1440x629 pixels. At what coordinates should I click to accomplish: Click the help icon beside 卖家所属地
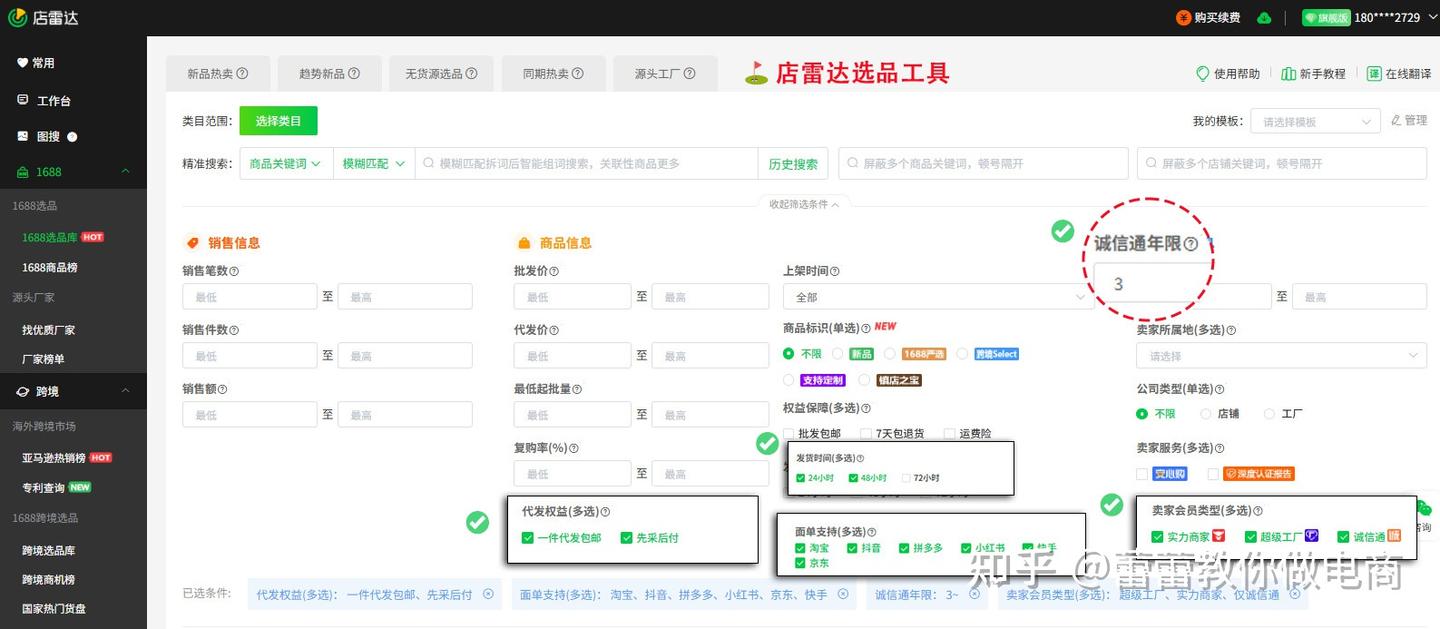tap(1231, 330)
